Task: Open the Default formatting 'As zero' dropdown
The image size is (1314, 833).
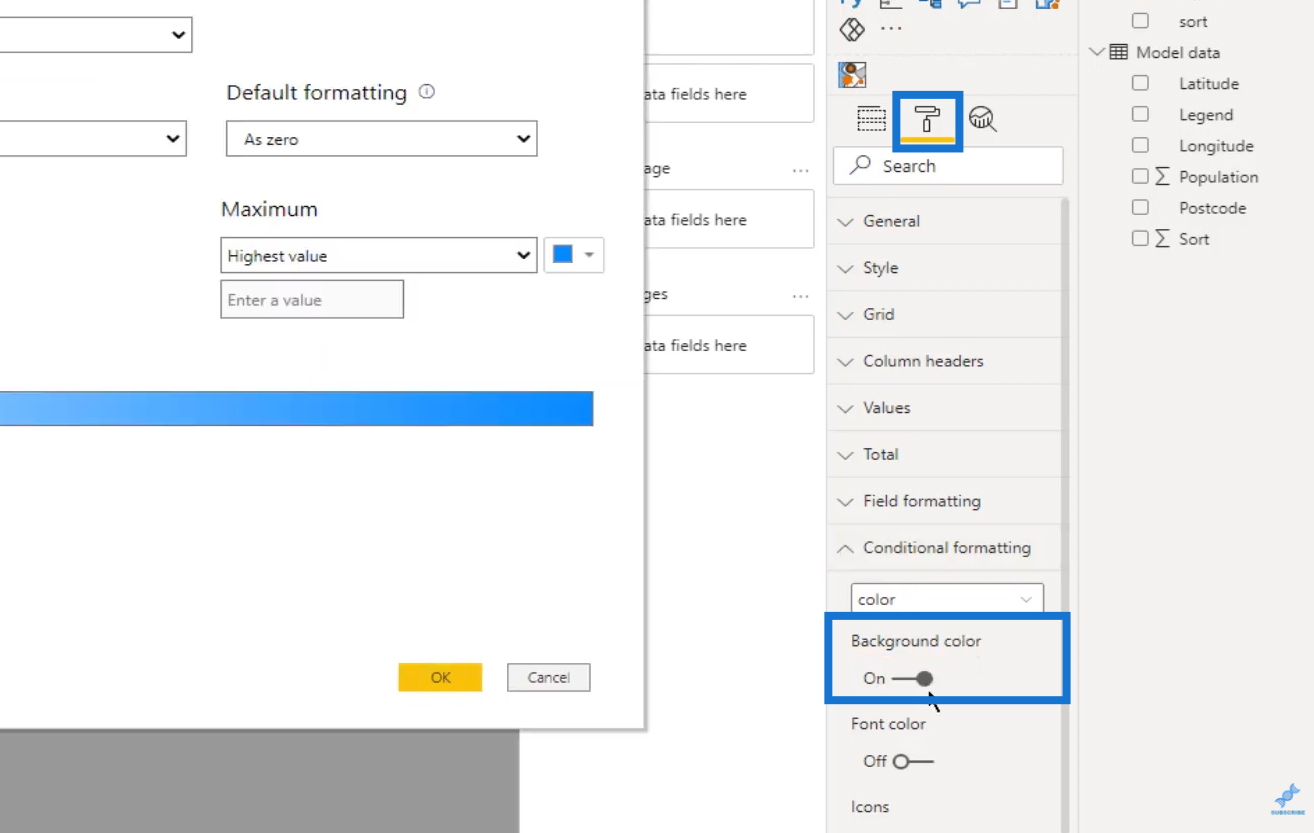Action: click(x=382, y=139)
